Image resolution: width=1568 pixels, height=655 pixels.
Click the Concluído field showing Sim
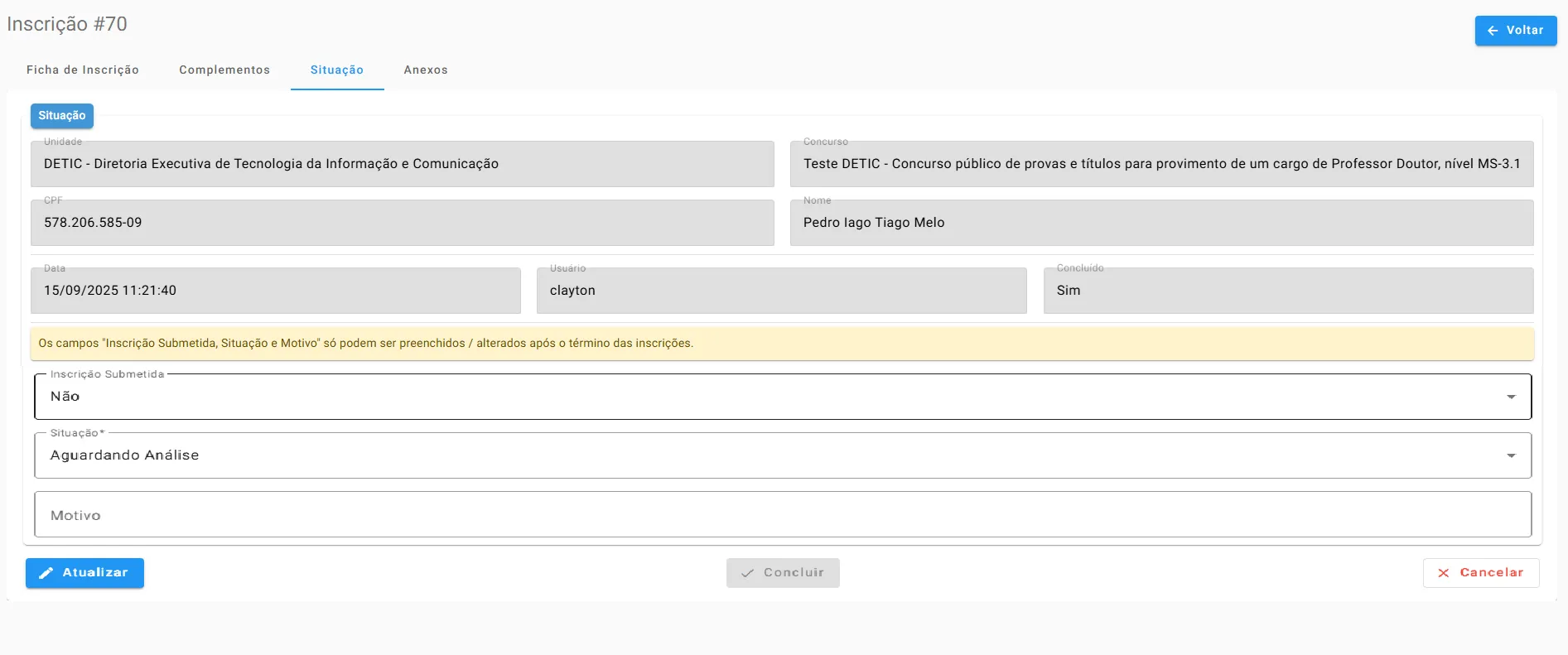click(1288, 291)
